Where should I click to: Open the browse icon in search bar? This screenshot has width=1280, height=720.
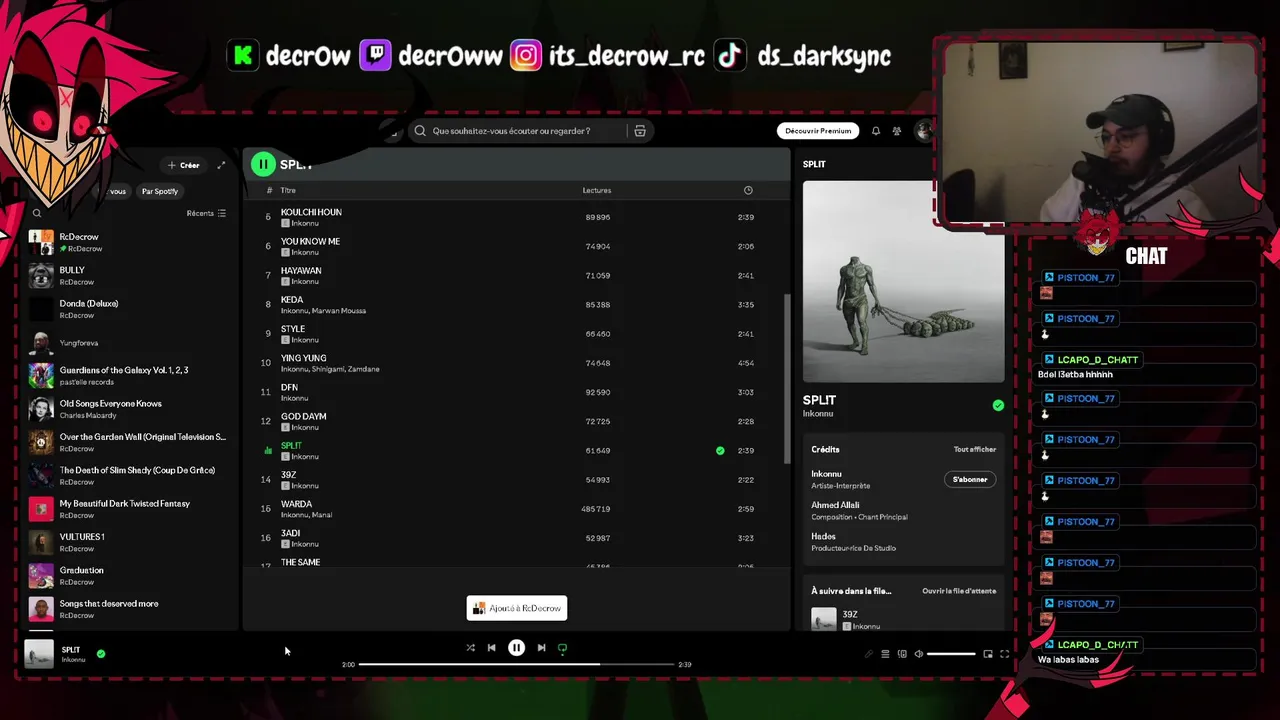pos(640,131)
